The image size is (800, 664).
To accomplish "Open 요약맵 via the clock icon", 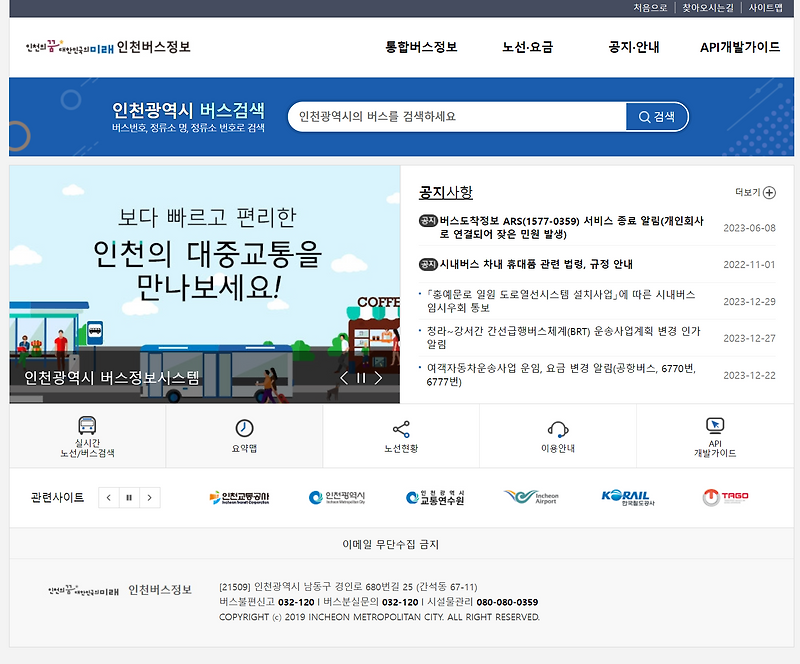I will [x=243, y=428].
